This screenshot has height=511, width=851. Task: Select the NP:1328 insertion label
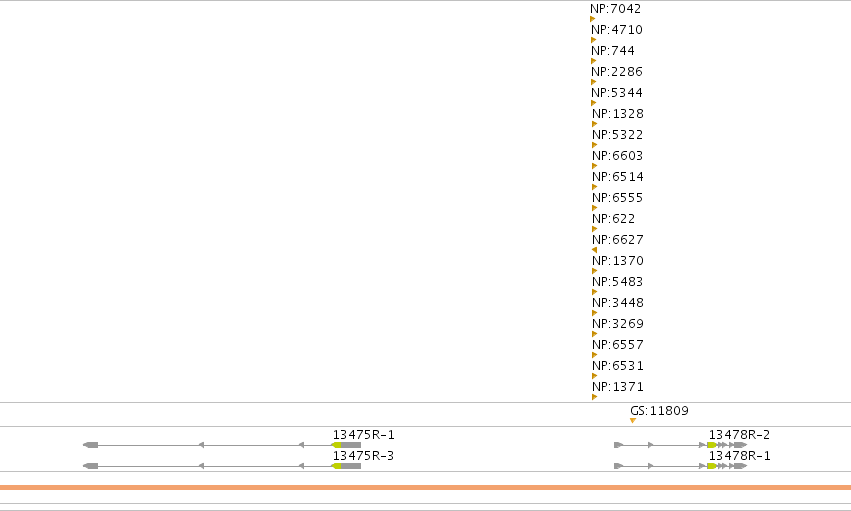coord(618,114)
